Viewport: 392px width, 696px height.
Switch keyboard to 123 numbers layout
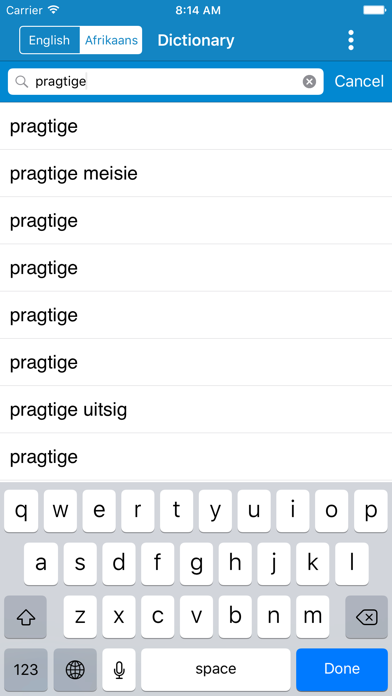26,669
